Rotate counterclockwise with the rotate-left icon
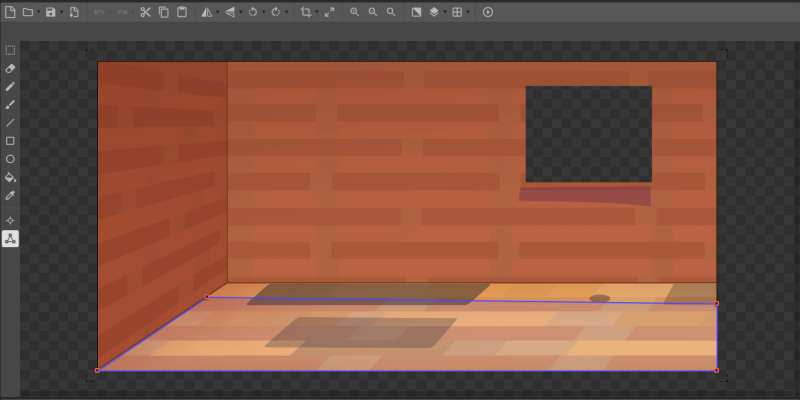This screenshot has width=800, height=400. coord(253,12)
